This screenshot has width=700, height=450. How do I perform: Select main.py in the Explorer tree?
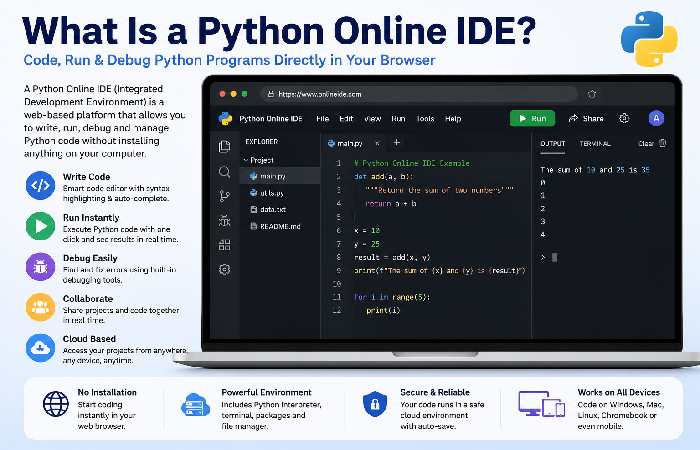tap(280, 176)
